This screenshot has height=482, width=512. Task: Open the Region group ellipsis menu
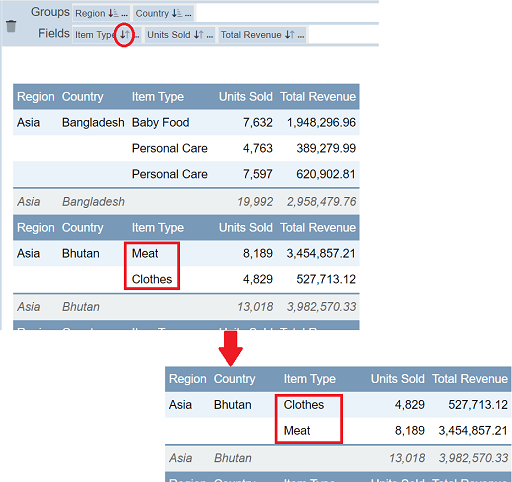[124, 15]
